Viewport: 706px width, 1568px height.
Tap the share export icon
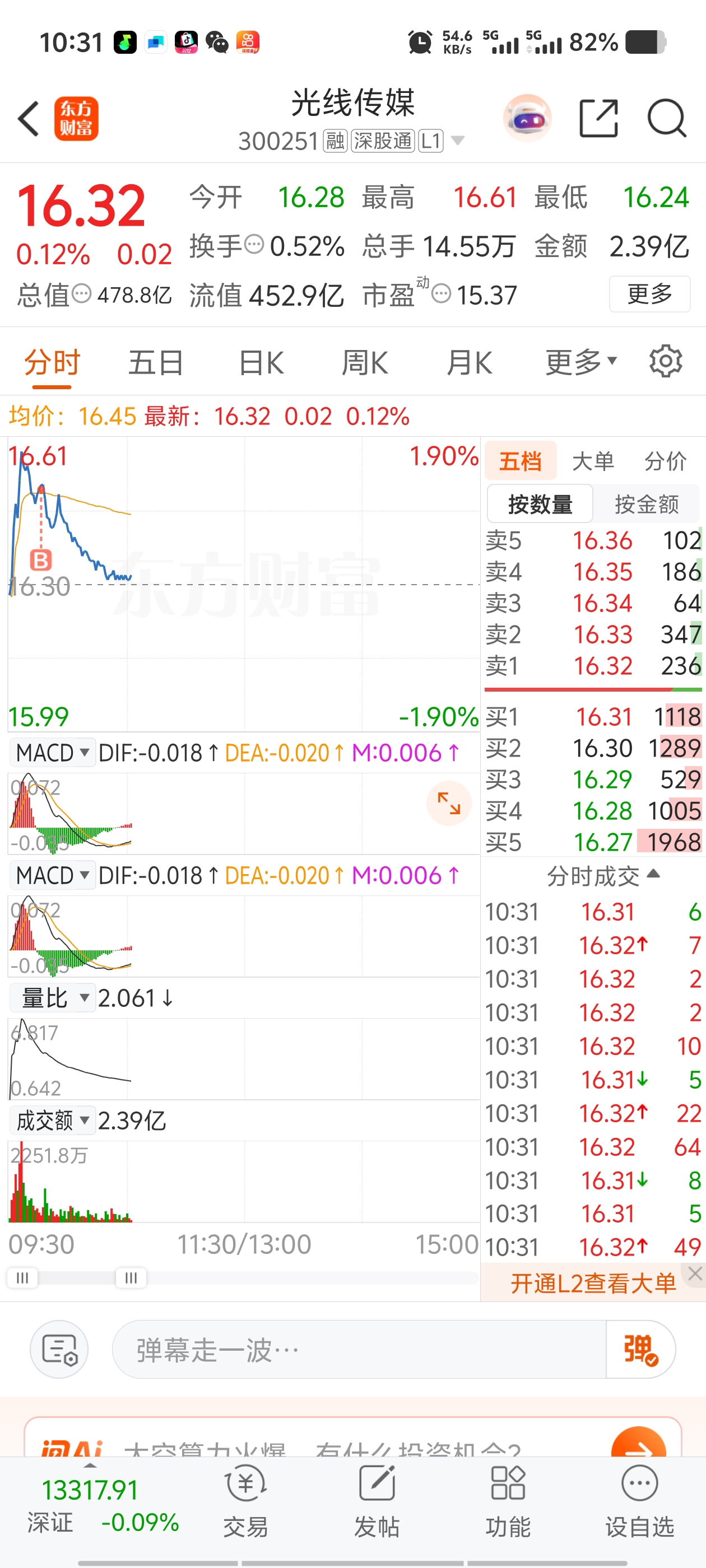(x=598, y=118)
